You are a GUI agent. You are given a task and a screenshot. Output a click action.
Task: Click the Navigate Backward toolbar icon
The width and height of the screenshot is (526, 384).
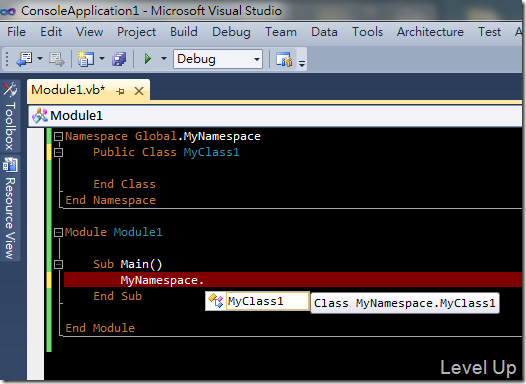pos(24,59)
